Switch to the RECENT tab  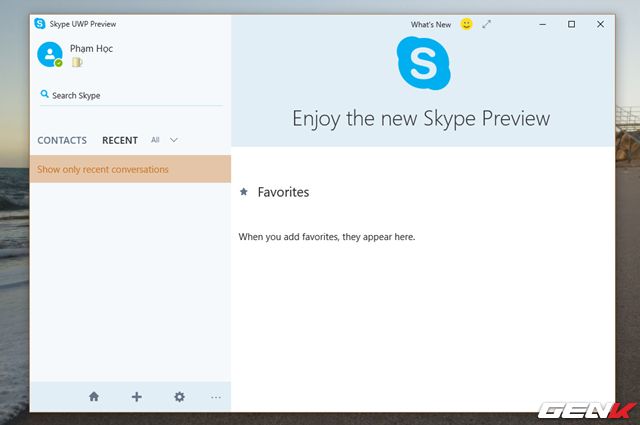(120, 140)
